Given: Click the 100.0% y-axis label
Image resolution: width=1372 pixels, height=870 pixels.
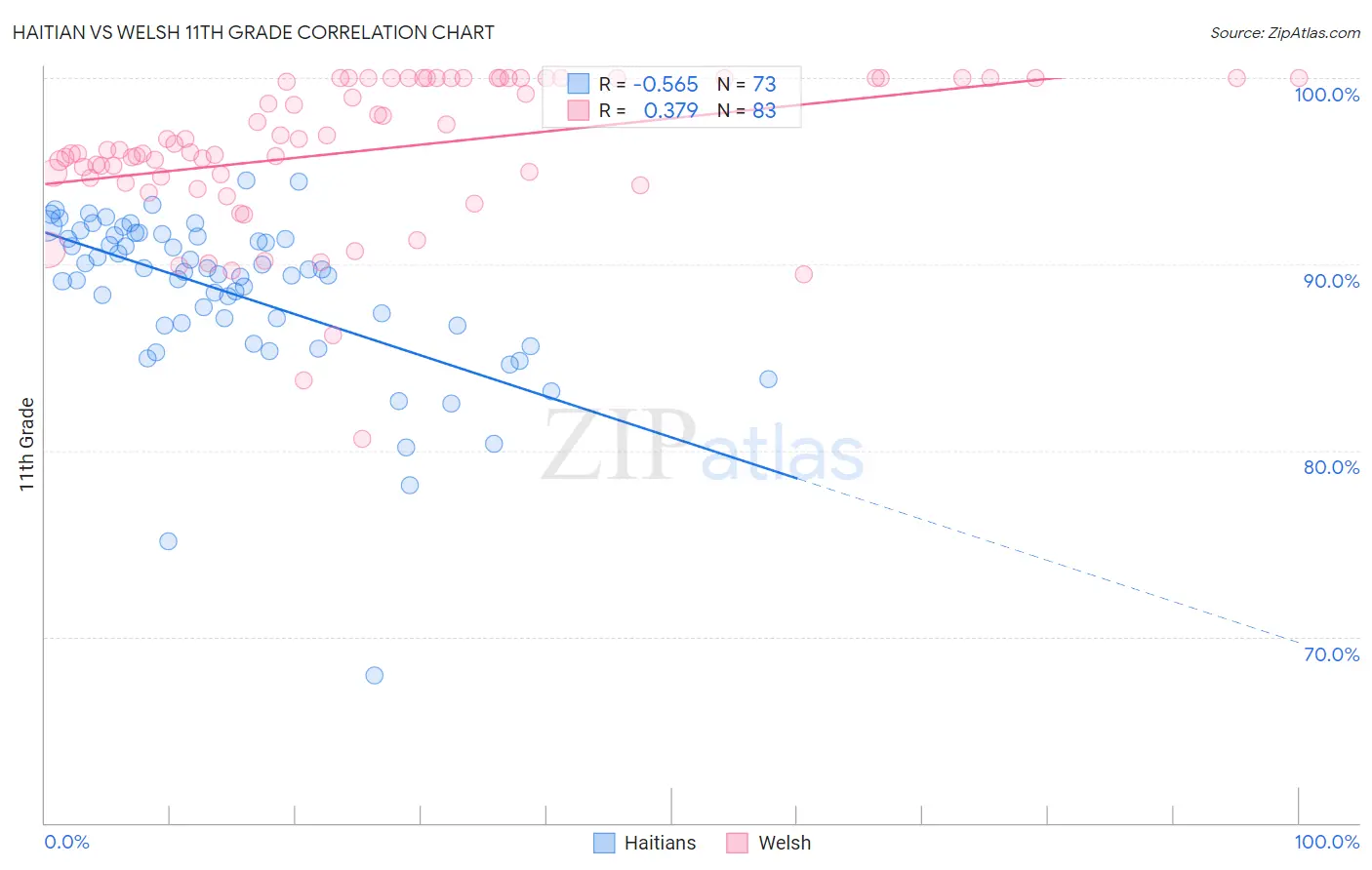Looking at the screenshot, I should point(1327,95).
